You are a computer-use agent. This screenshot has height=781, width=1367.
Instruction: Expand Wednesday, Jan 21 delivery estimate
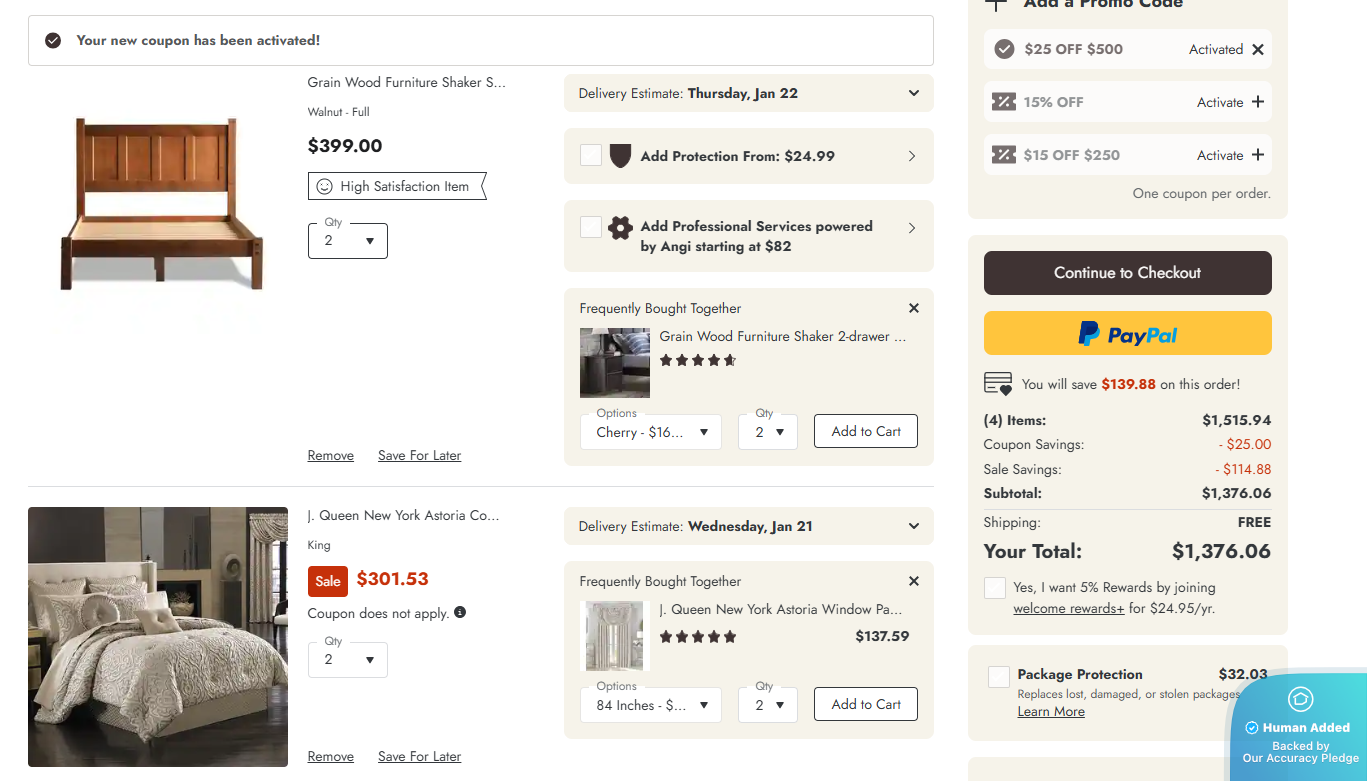[913, 526]
